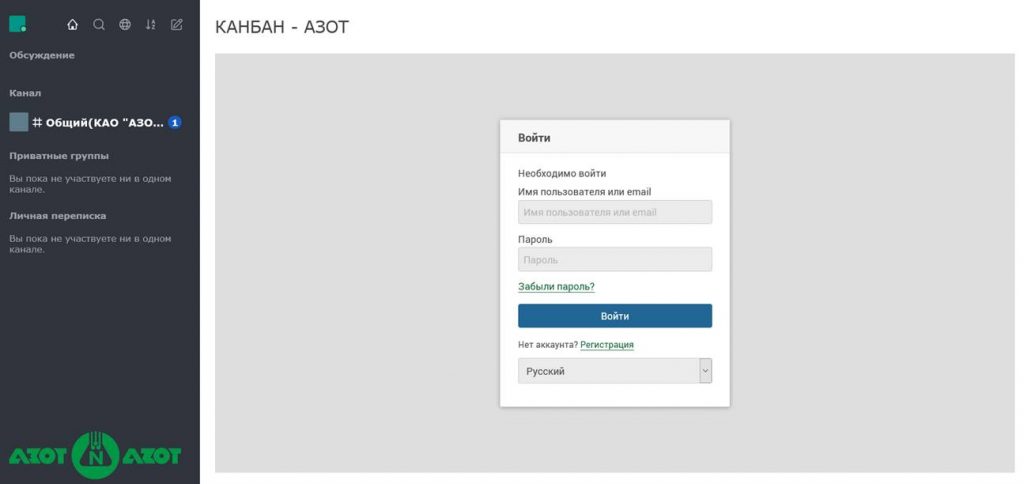
Task: Select the Личная переписка section
Action: coord(57,216)
